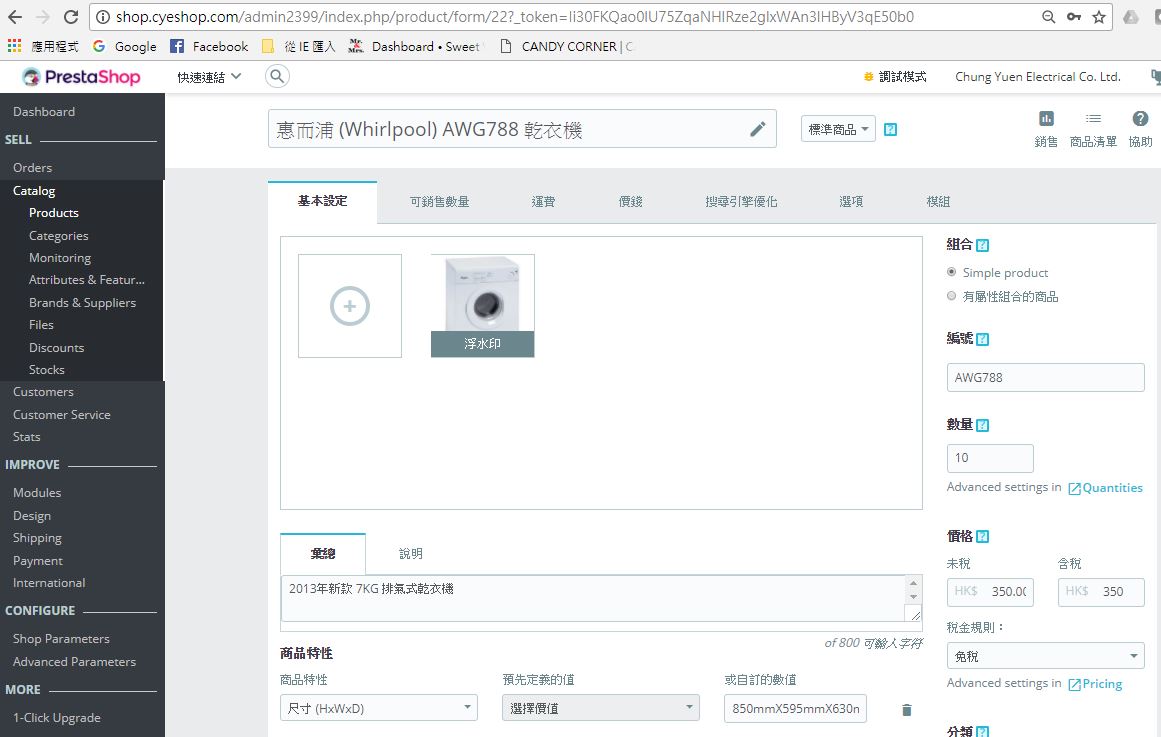Delete the feature row with trash icon
The height and width of the screenshot is (737, 1161).
pyautogui.click(x=906, y=710)
